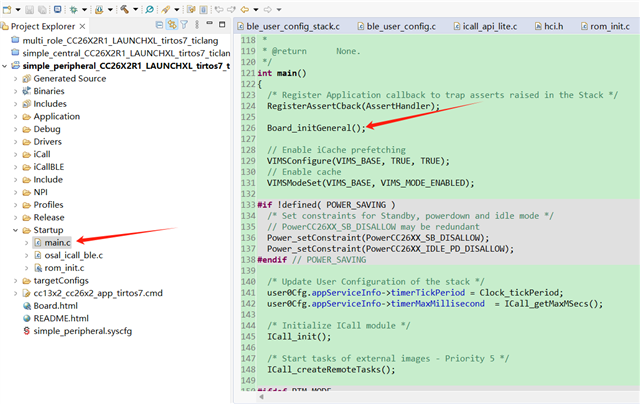The image size is (640, 404).
Task: Click the Forward navigation arrow
Action: click(268, 9)
